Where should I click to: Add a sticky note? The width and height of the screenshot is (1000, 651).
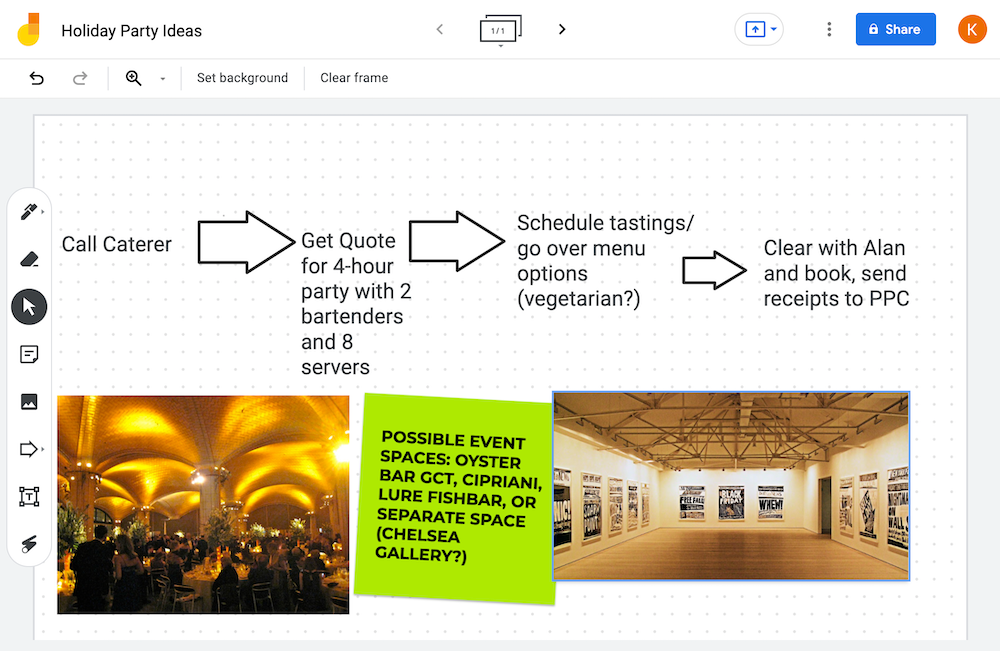pyautogui.click(x=29, y=354)
